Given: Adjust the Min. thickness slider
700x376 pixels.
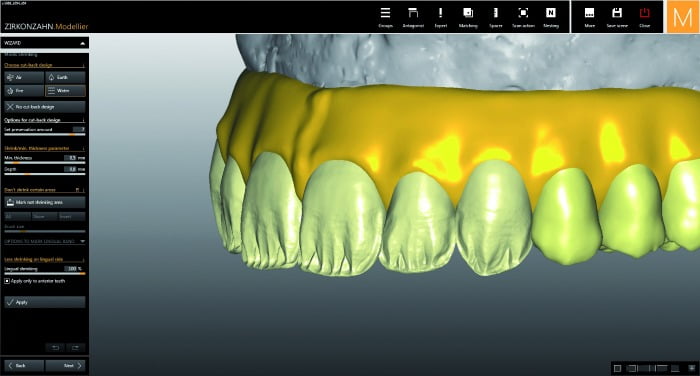Looking at the screenshot, I should tap(45, 163).
